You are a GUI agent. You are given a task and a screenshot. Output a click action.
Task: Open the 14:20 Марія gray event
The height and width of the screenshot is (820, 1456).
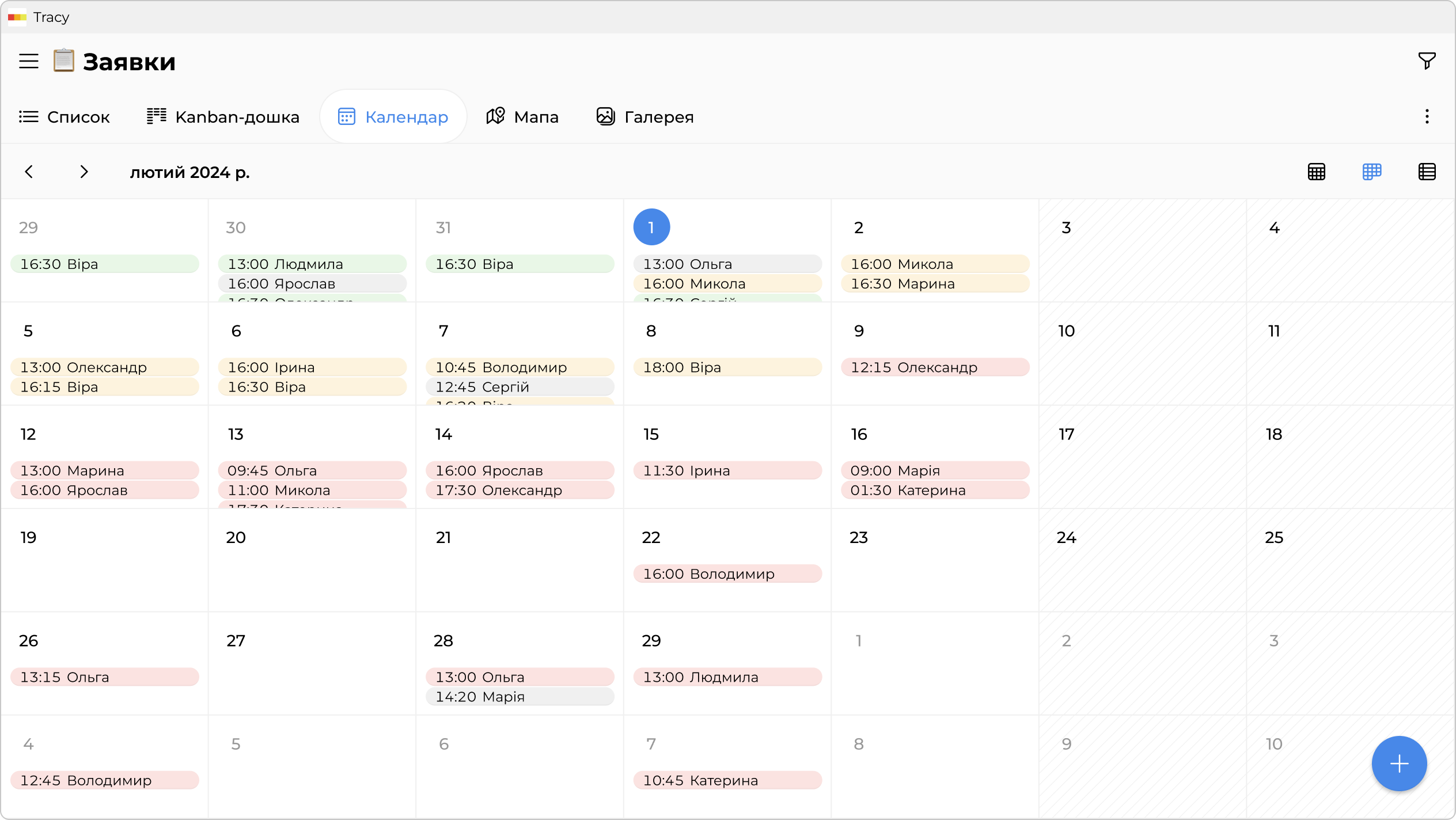(x=520, y=697)
